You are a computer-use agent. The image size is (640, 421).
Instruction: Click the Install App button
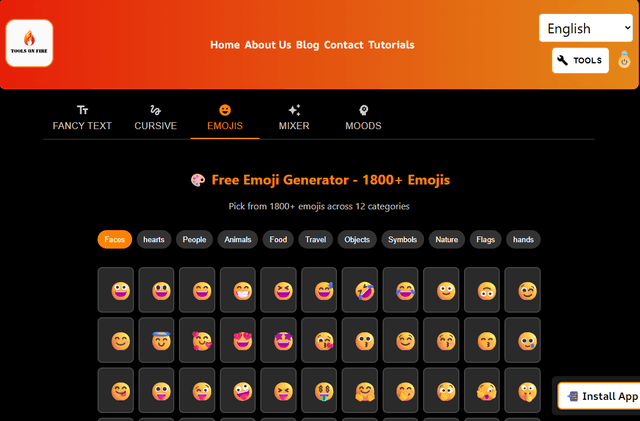coord(601,396)
